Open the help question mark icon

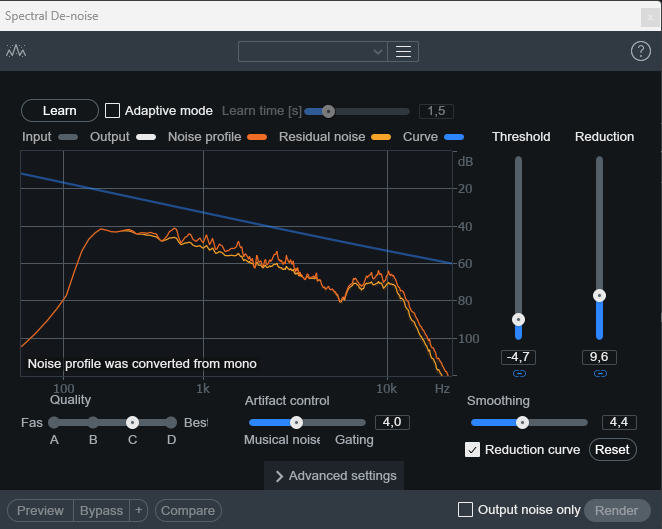coord(640,52)
